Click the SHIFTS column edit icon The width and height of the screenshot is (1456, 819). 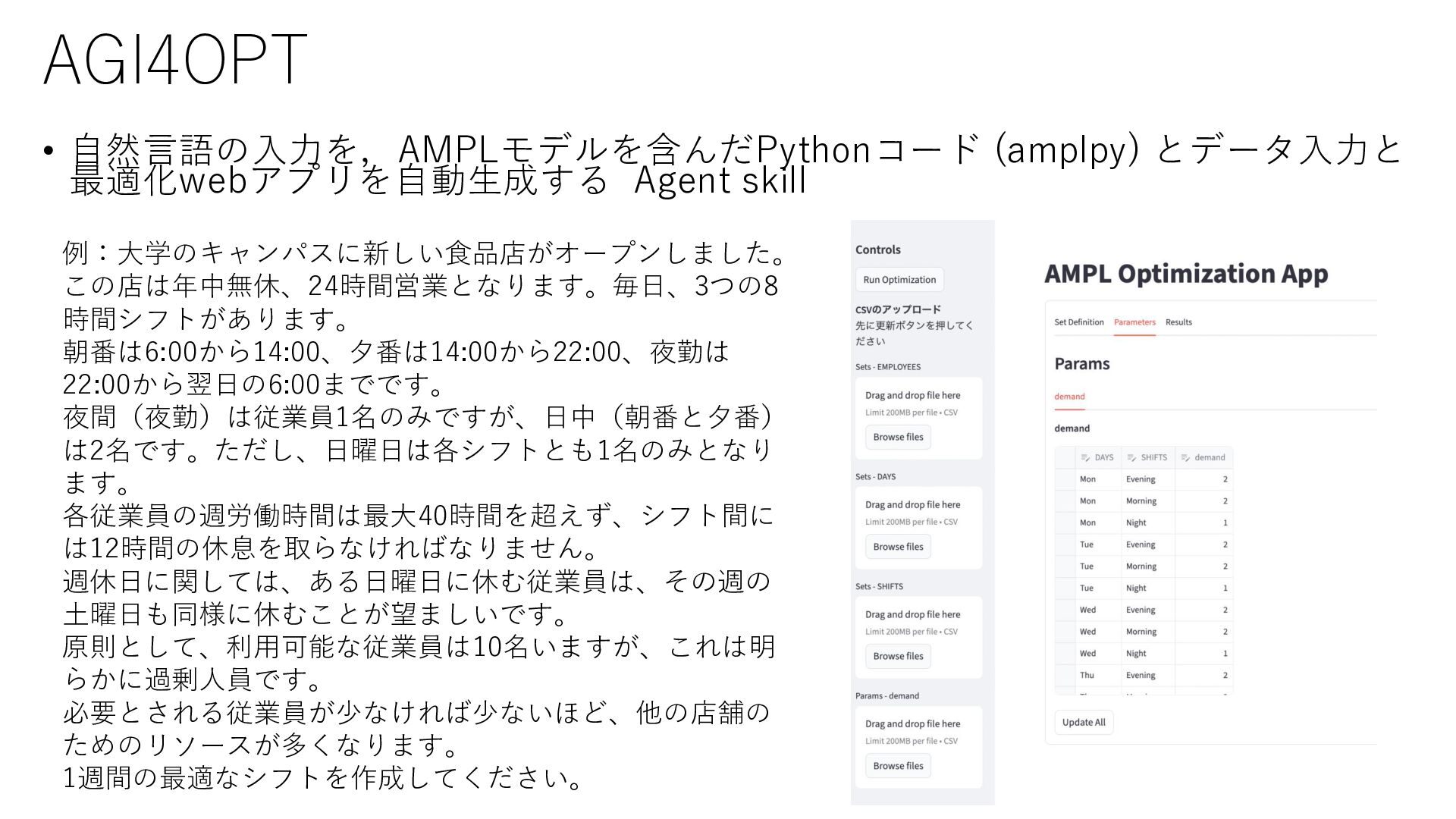pos(1131,457)
